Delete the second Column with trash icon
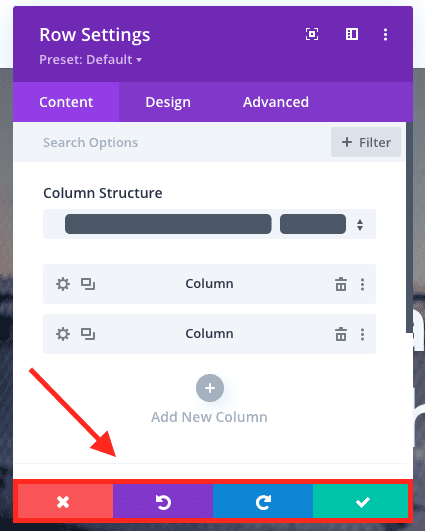The image size is (425, 531). pyautogui.click(x=341, y=334)
